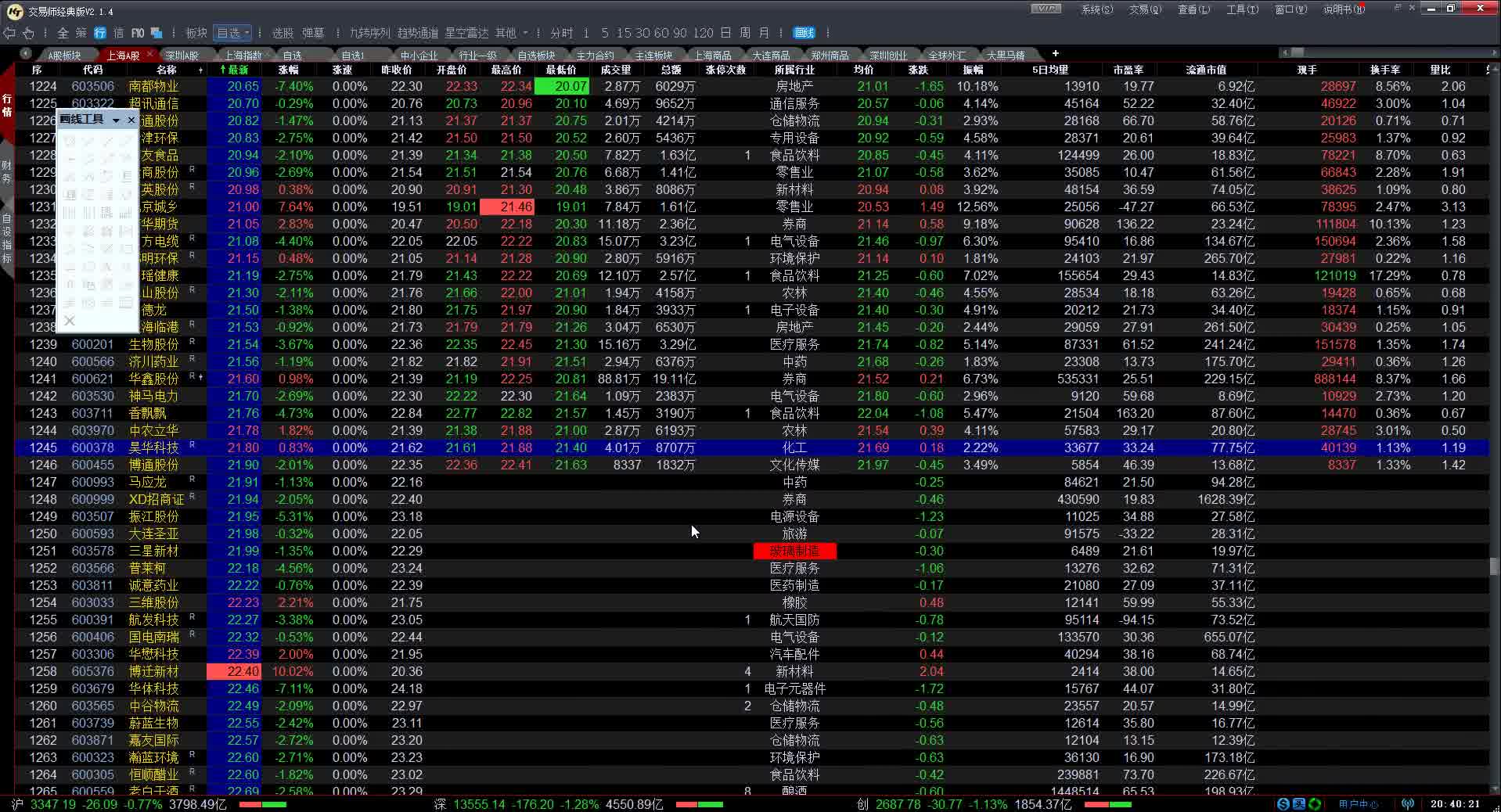Click the red 玻璃制造 industry cell
Image resolution: width=1501 pixels, height=812 pixels.
(794, 551)
